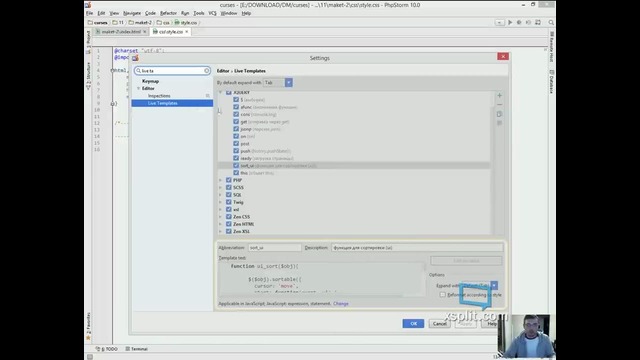Close the Settings dialog with red X
The width and height of the screenshot is (640, 360).
(x=503, y=56)
